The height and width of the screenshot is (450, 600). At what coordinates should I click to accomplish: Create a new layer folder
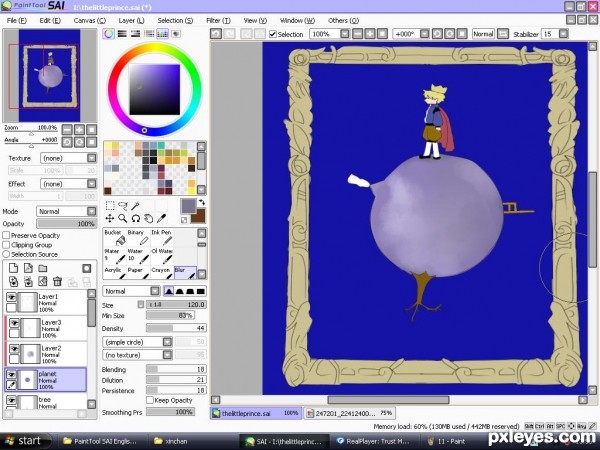[43, 268]
